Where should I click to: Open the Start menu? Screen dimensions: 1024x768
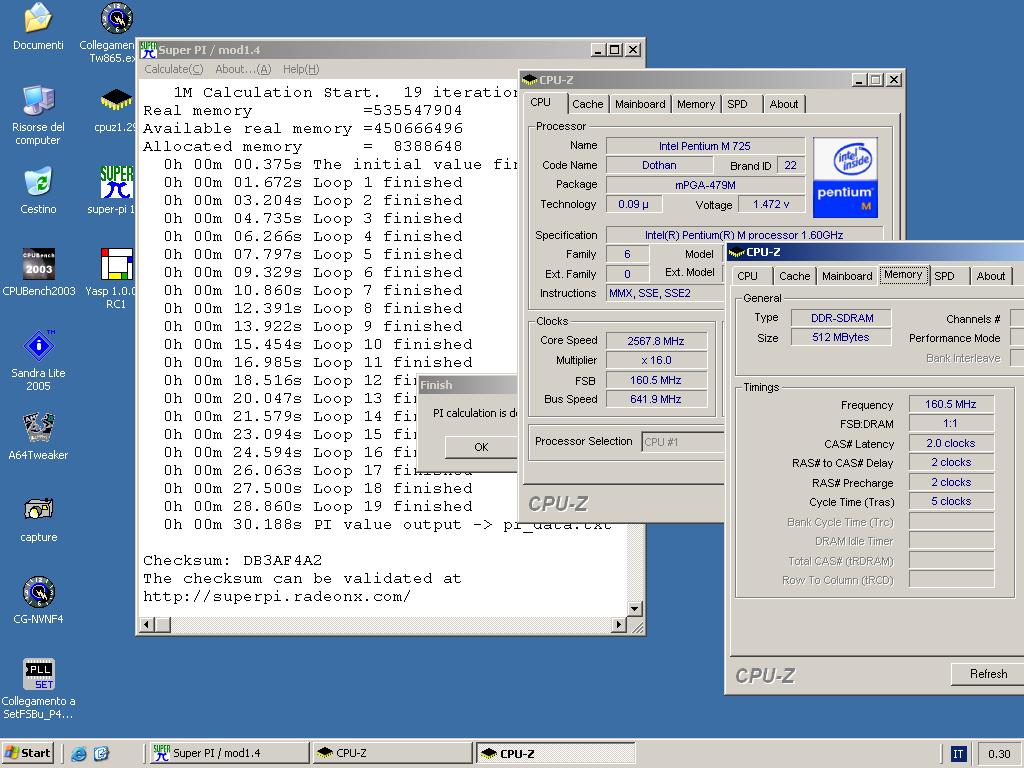tap(27, 753)
